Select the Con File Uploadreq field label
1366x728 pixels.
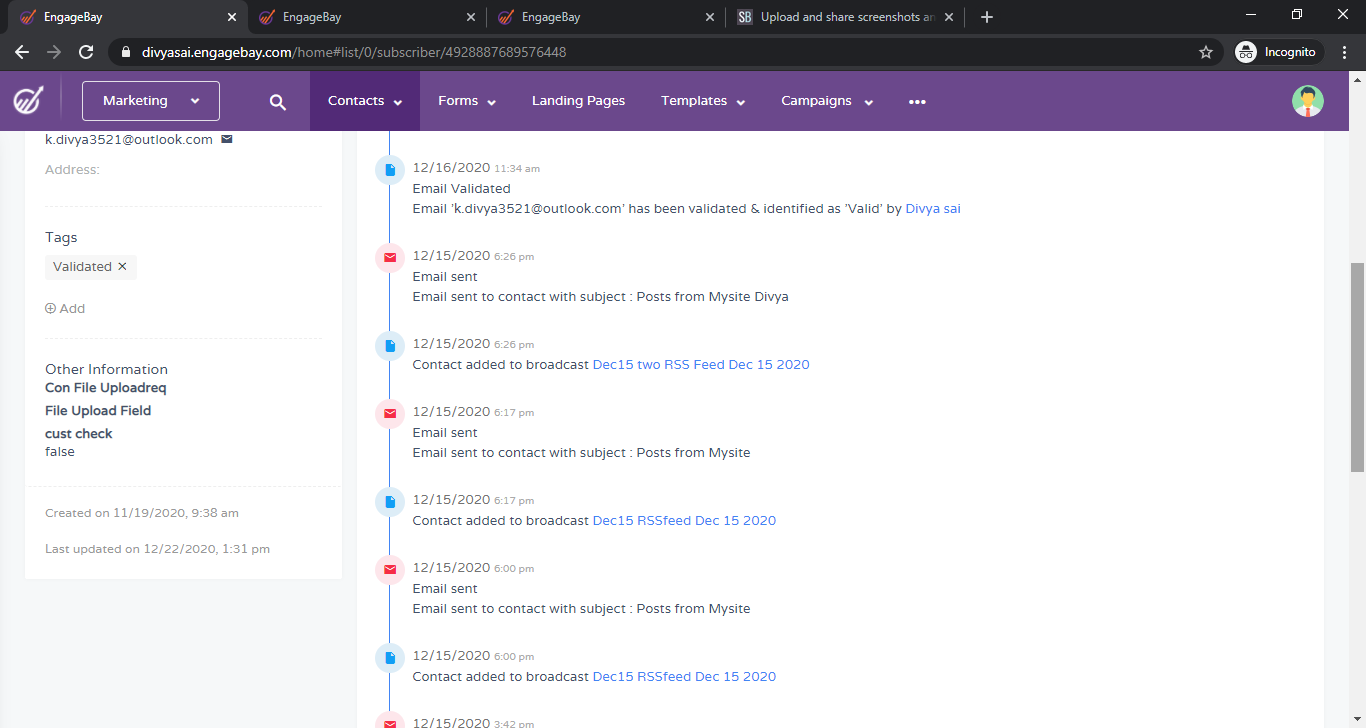coord(106,387)
